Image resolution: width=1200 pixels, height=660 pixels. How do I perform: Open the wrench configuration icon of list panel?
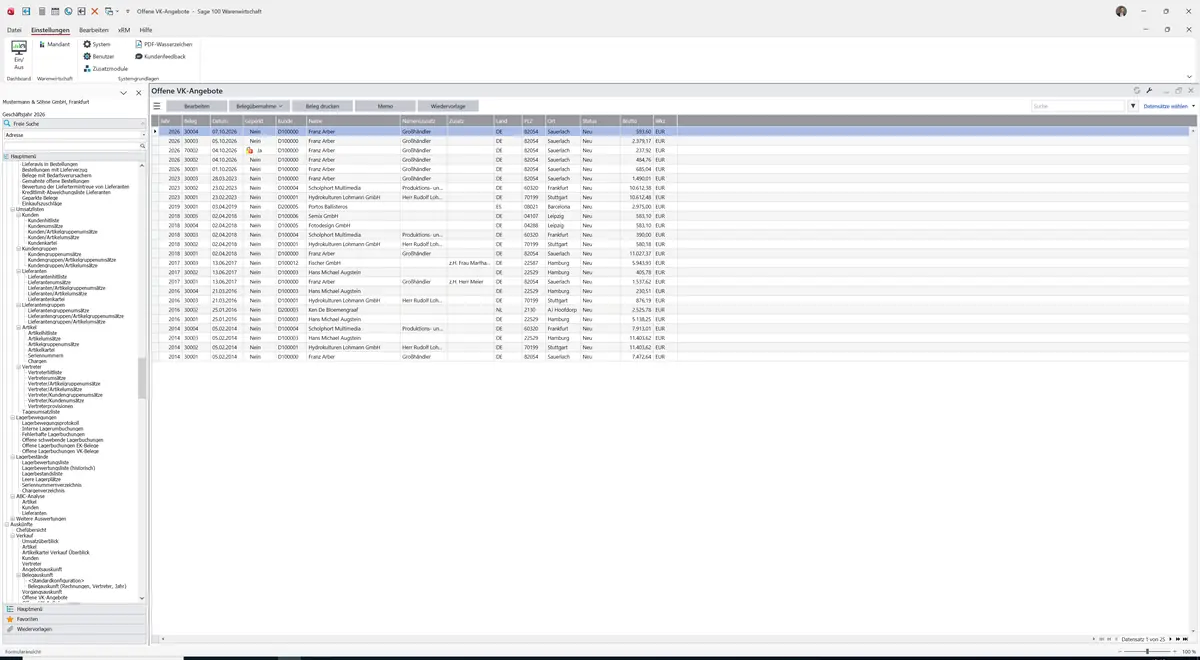[1150, 90]
